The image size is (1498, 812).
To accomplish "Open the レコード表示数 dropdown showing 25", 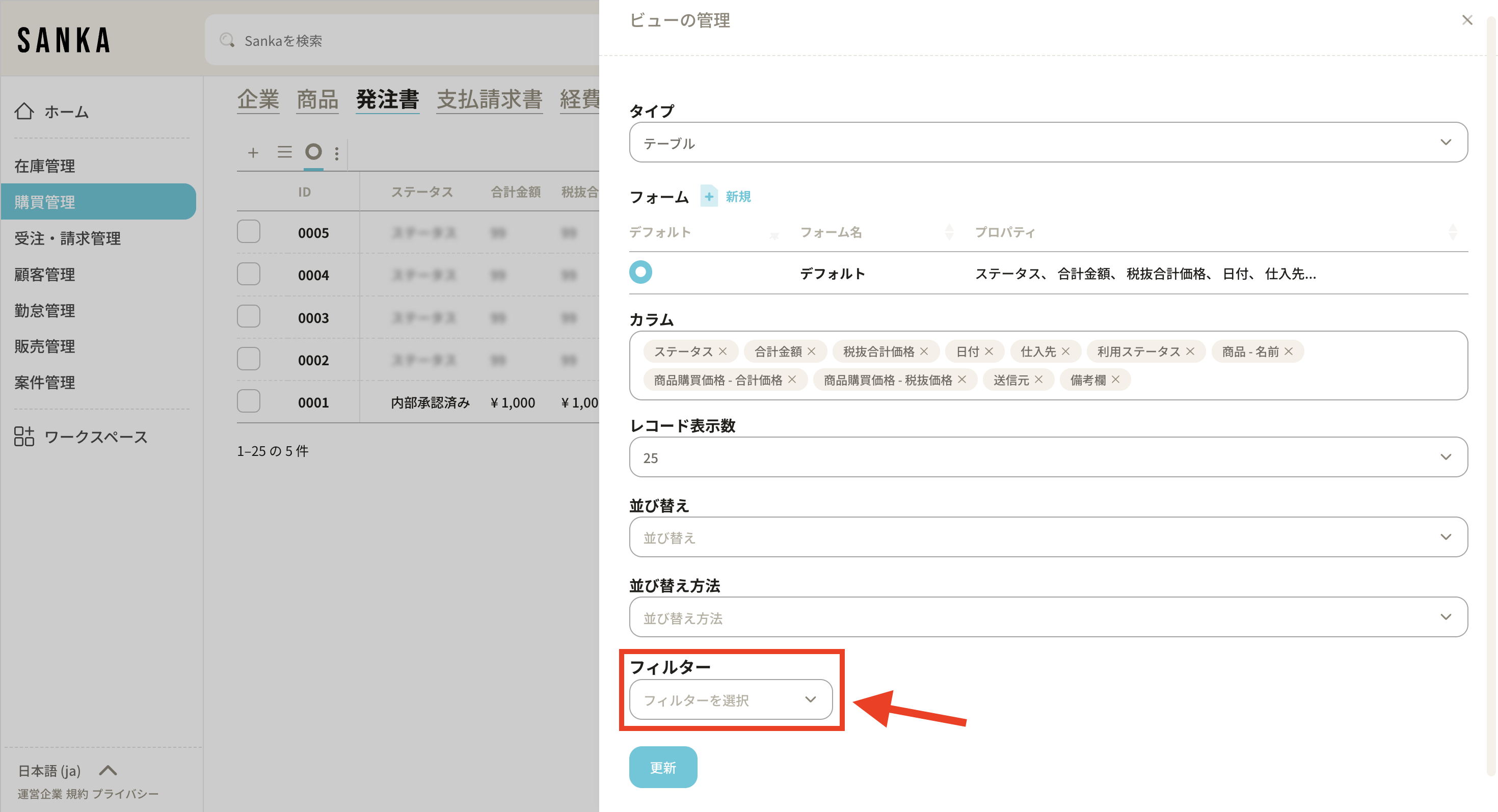I will pyautogui.click(x=1048, y=457).
